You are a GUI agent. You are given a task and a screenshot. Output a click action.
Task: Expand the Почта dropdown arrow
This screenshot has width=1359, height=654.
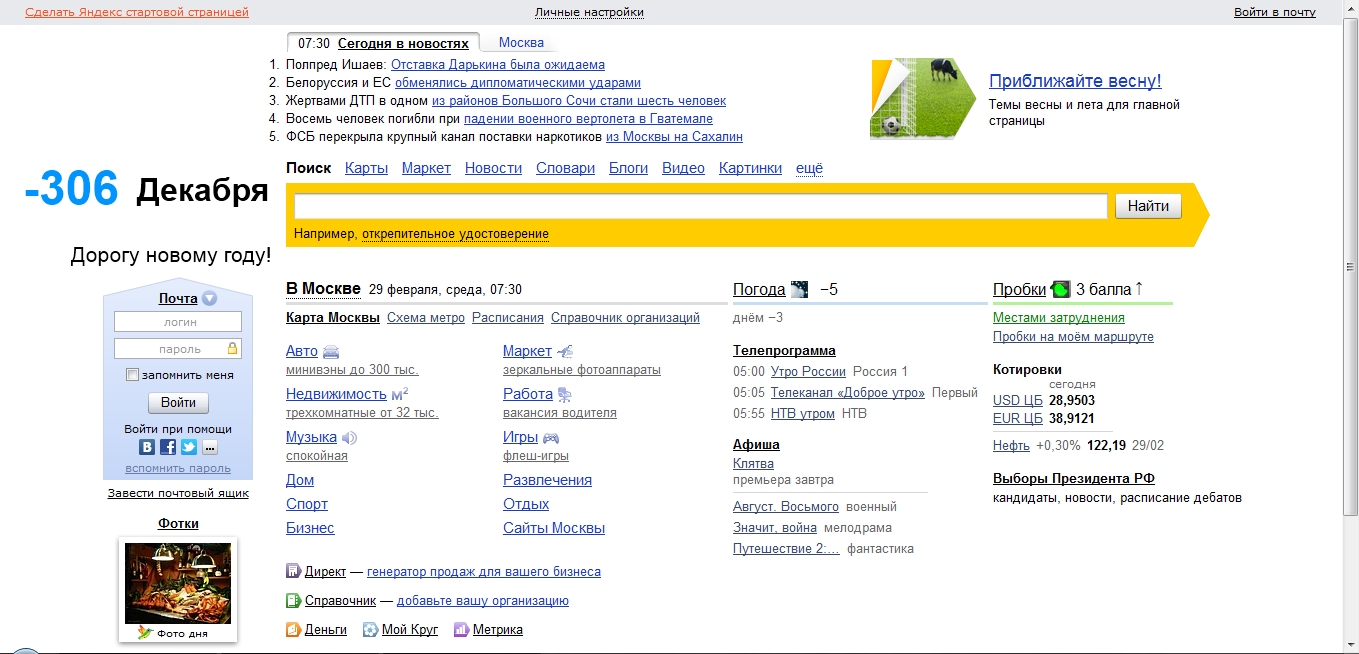pos(209,298)
